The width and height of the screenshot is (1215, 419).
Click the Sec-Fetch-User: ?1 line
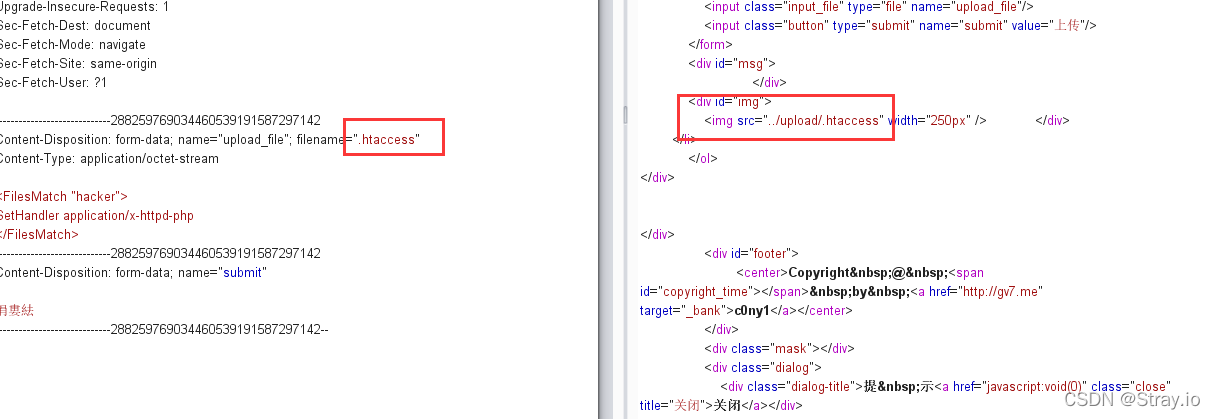53,82
